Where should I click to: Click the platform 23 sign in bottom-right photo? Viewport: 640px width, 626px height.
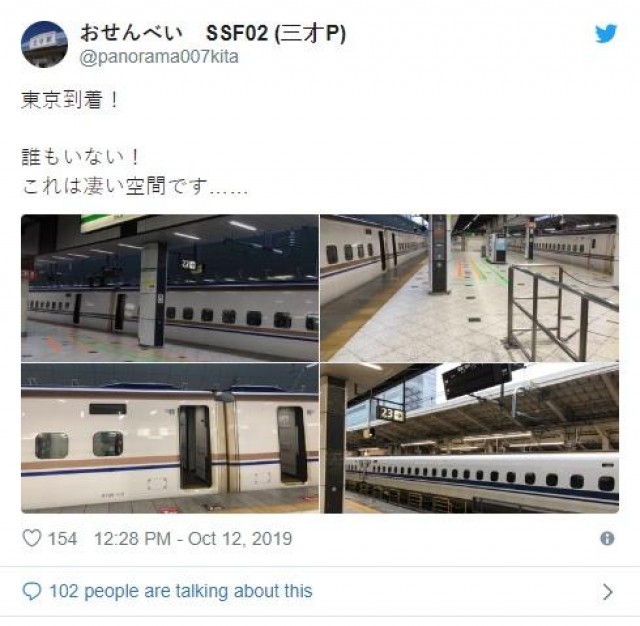(391, 414)
